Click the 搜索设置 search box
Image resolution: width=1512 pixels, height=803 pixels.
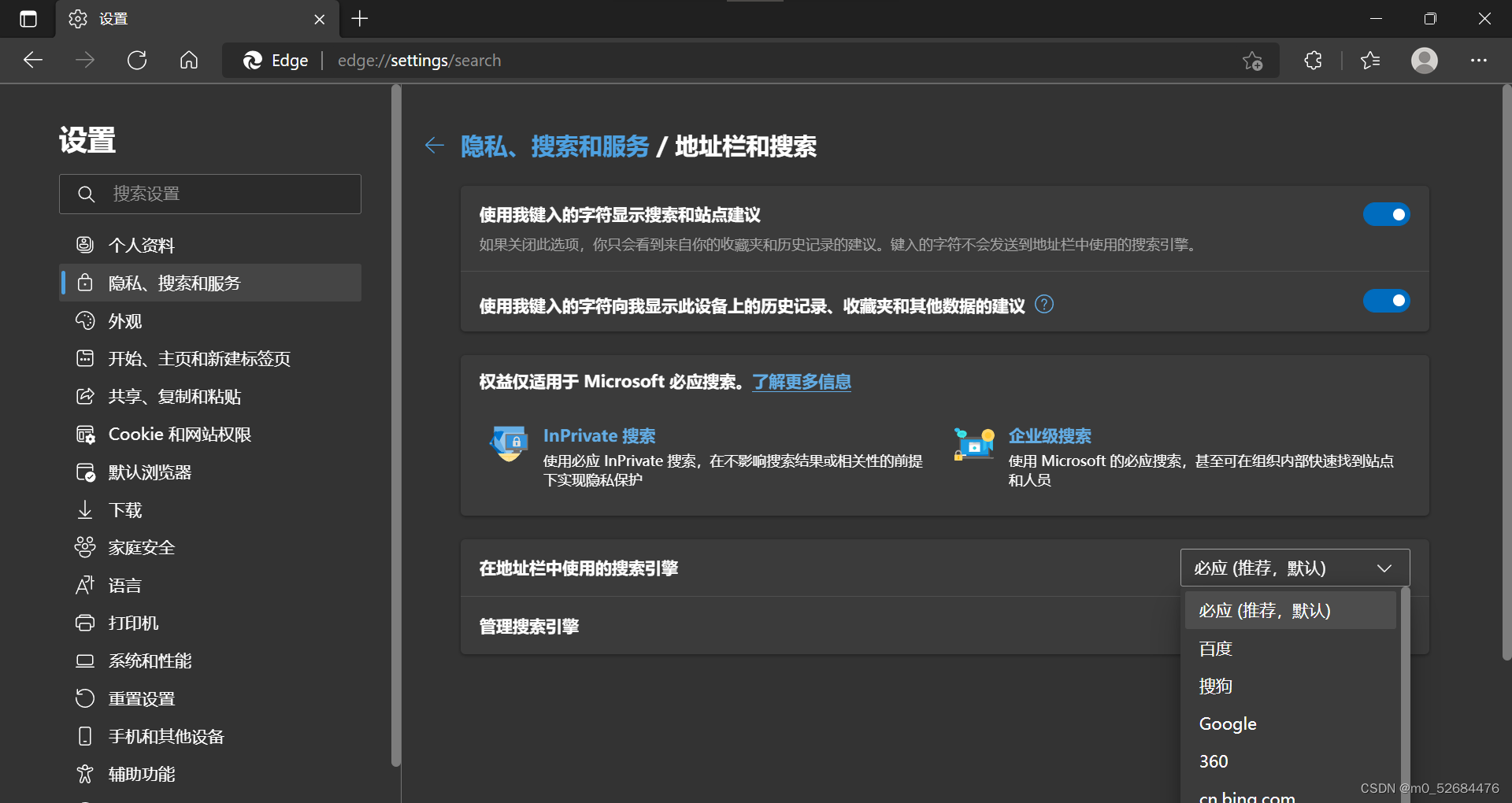click(210, 194)
